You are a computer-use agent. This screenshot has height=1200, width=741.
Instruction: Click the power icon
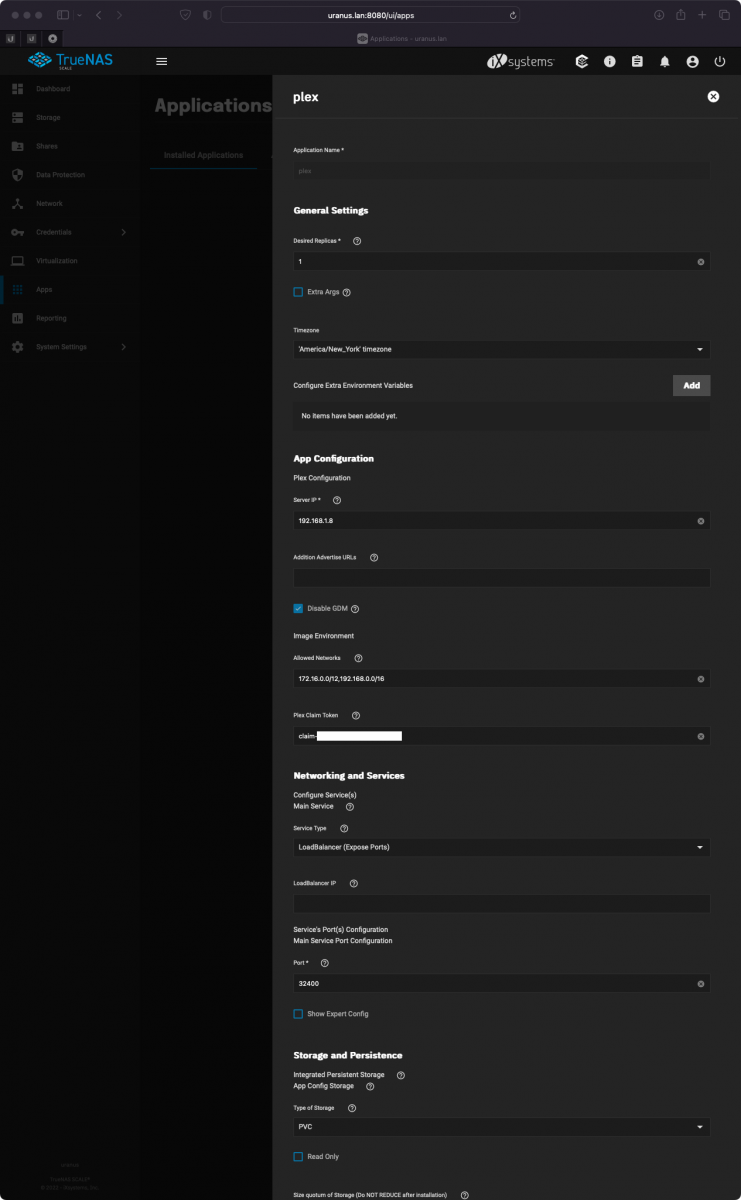[720, 61]
